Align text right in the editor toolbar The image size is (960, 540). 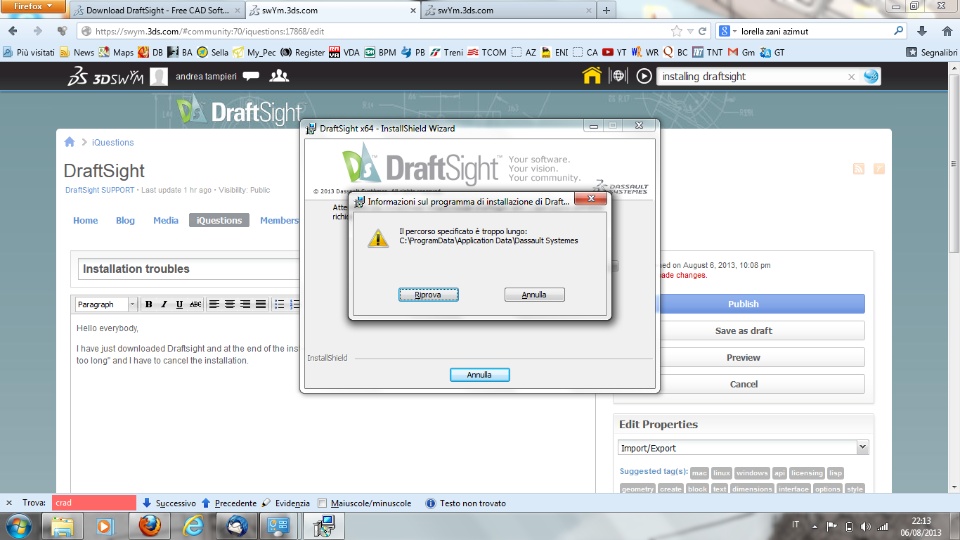point(245,304)
